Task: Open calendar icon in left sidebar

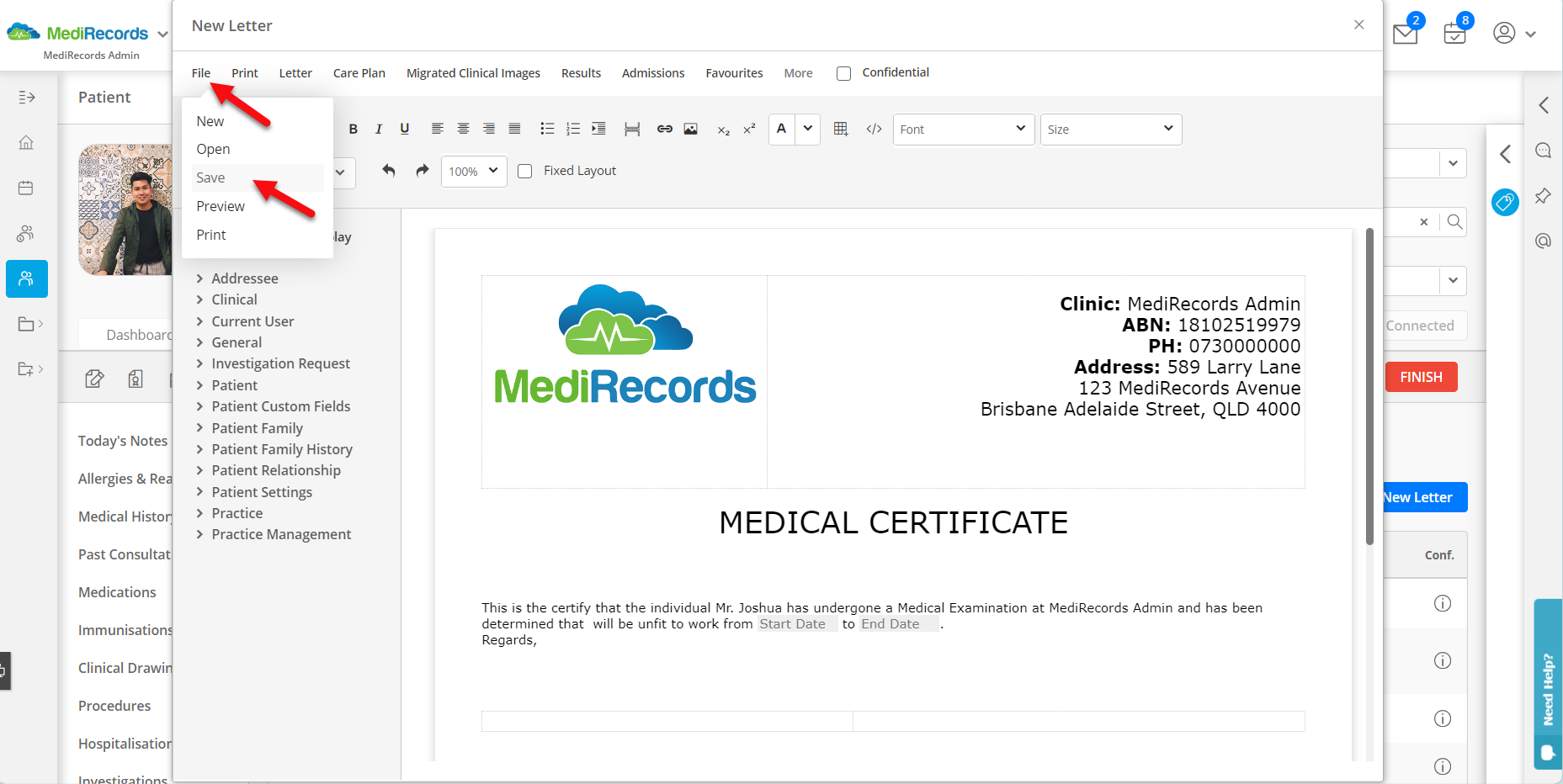Action: pos(26,188)
